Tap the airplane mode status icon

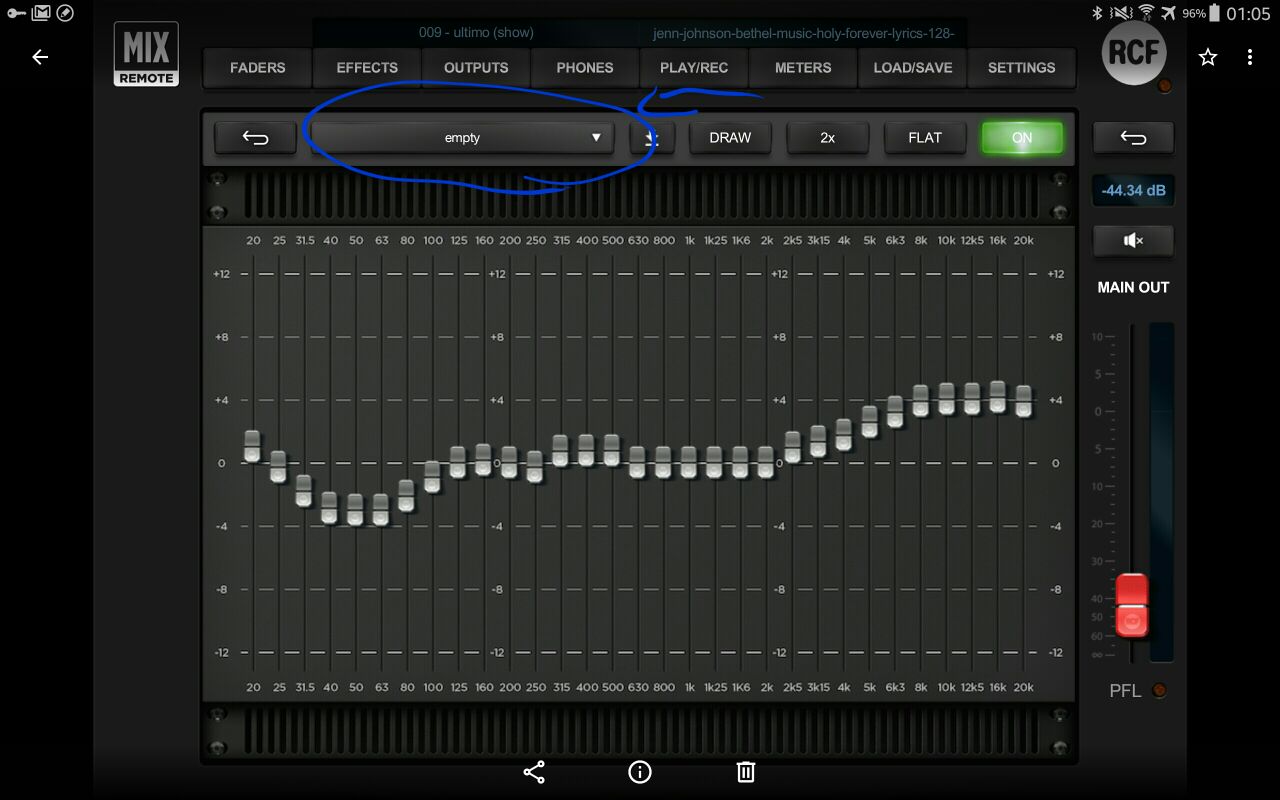1169,13
